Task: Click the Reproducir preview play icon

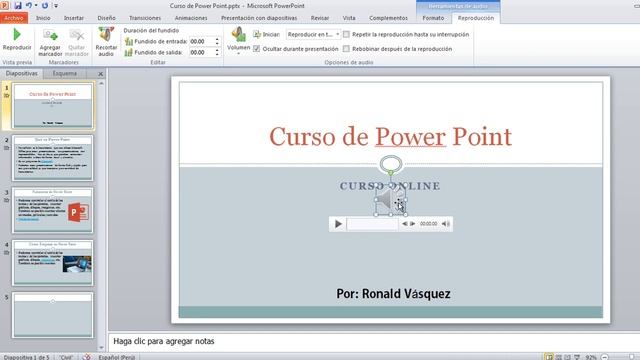Action: pos(17,35)
